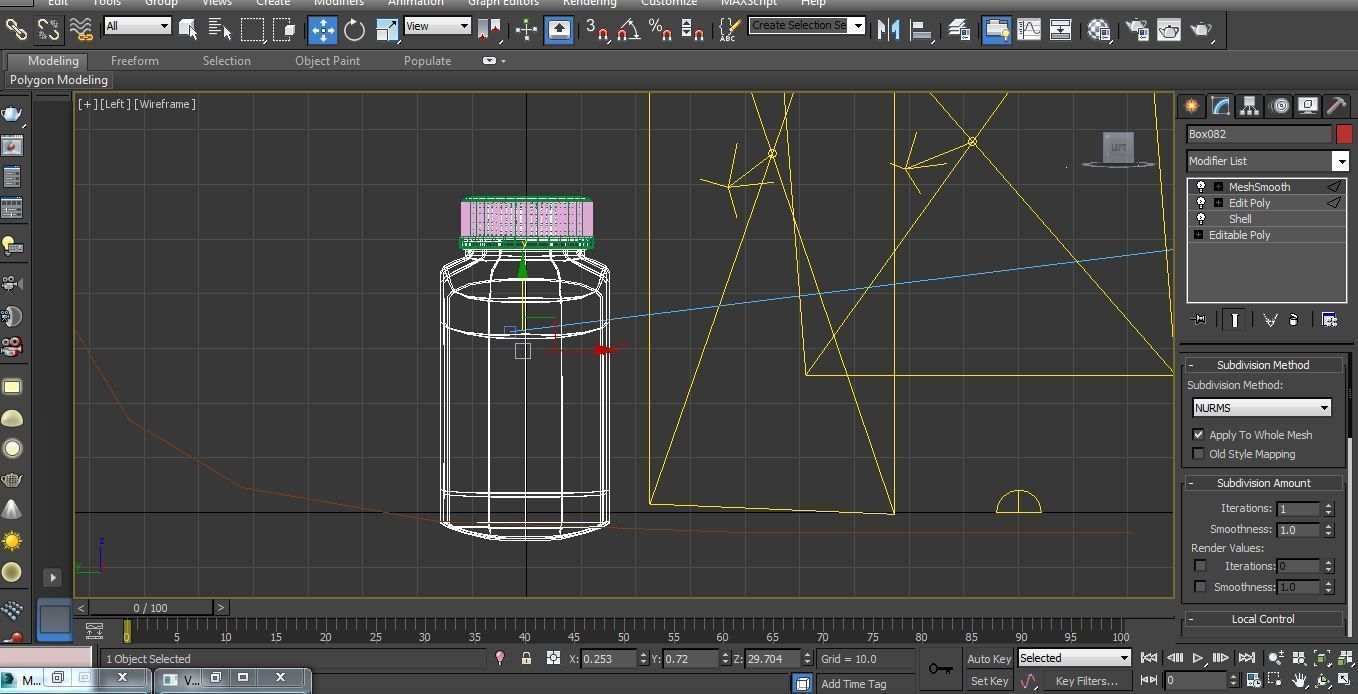This screenshot has height=694, width=1358.
Task: Click the Object name field Box082
Action: click(x=1259, y=134)
